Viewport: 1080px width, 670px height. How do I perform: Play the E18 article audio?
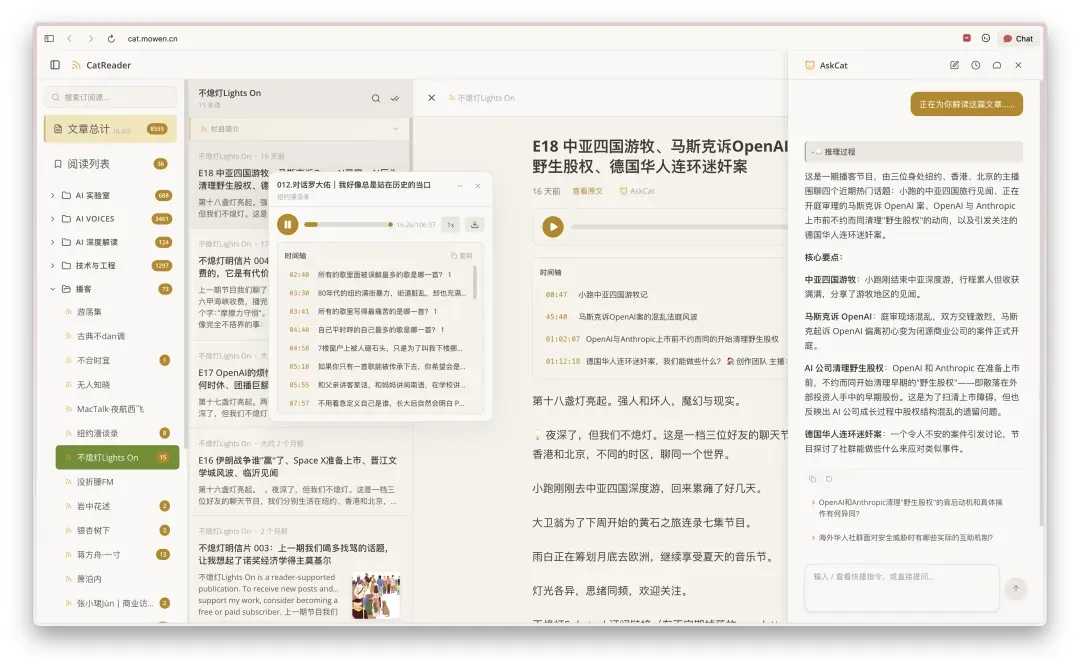pyautogui.click(x=552, y=227)
